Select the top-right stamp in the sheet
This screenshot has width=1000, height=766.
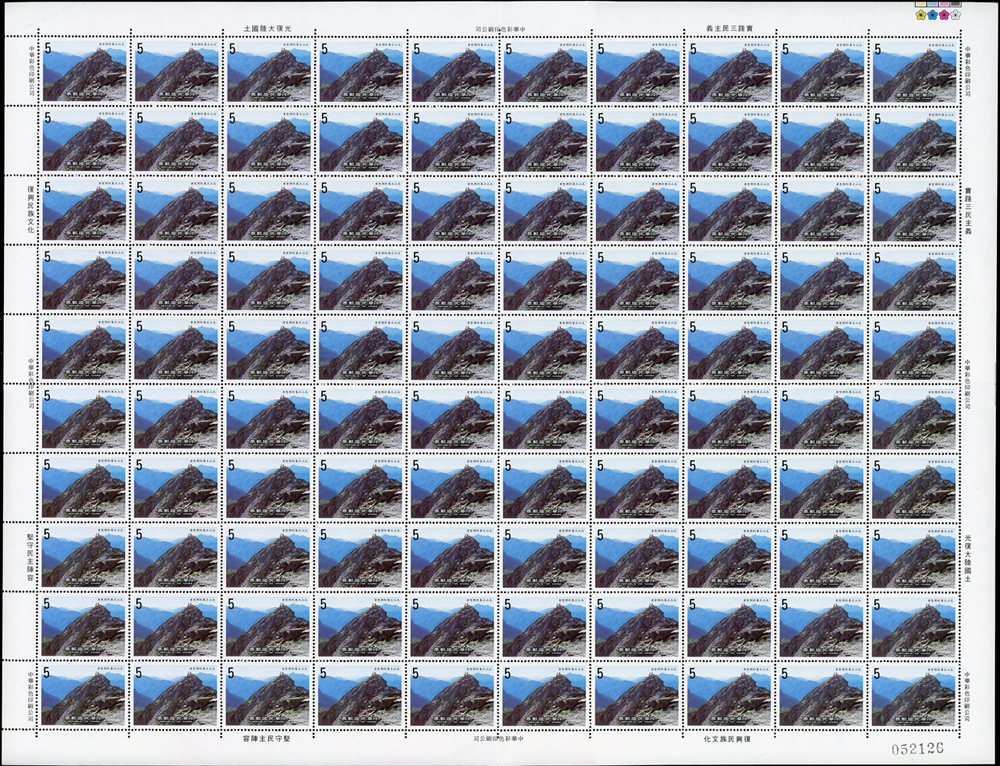(x=915, y=71)
